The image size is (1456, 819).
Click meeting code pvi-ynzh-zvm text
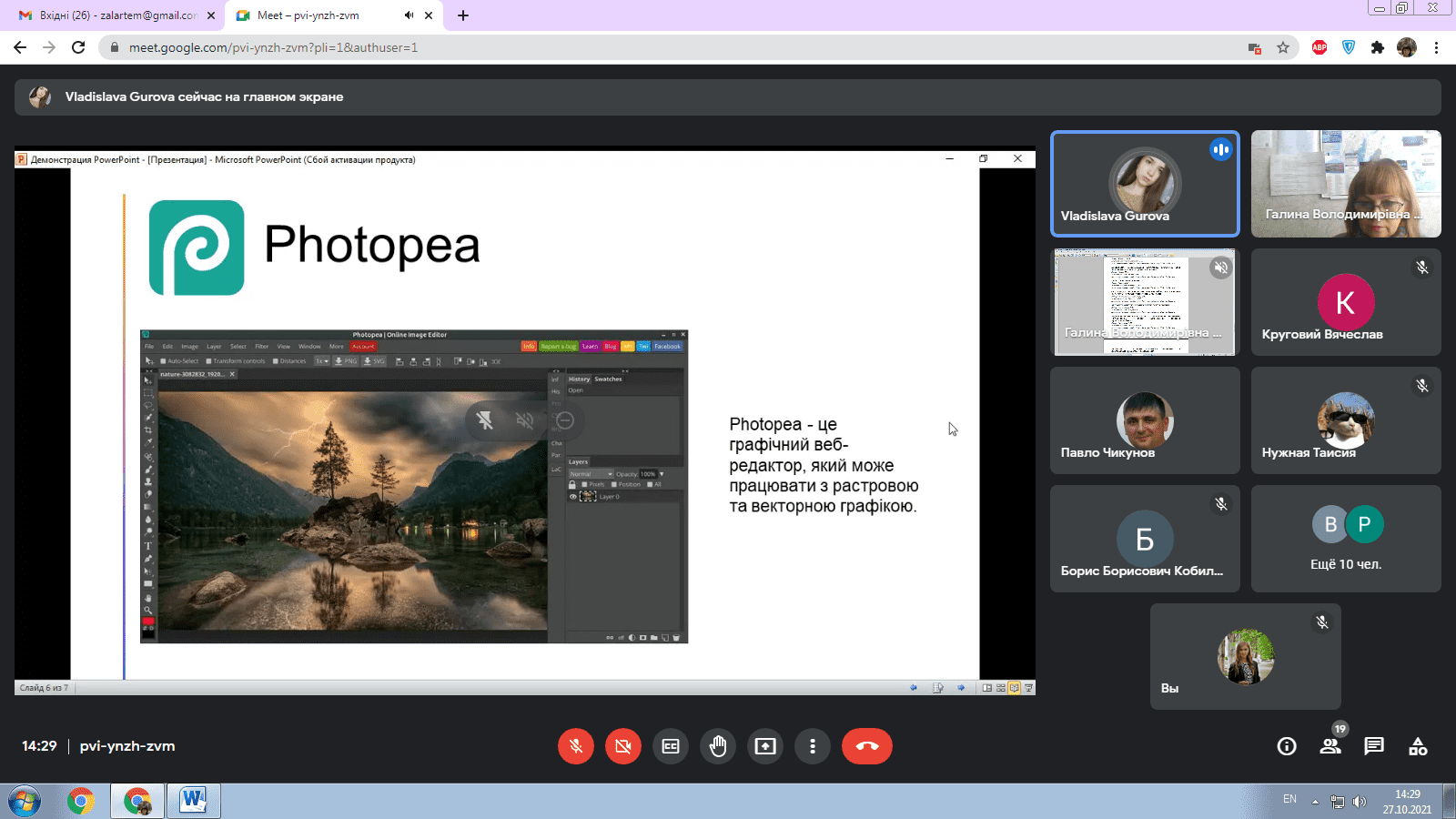click(127, 746)
